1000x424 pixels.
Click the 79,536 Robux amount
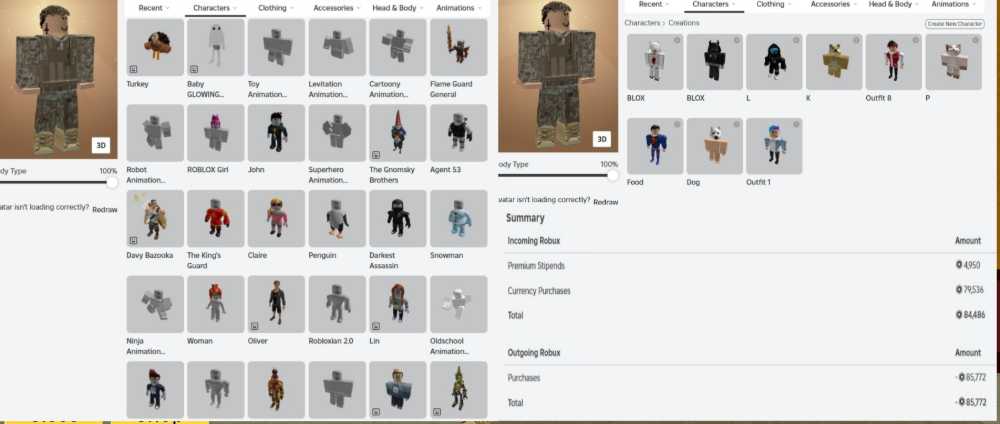point(969,290)
